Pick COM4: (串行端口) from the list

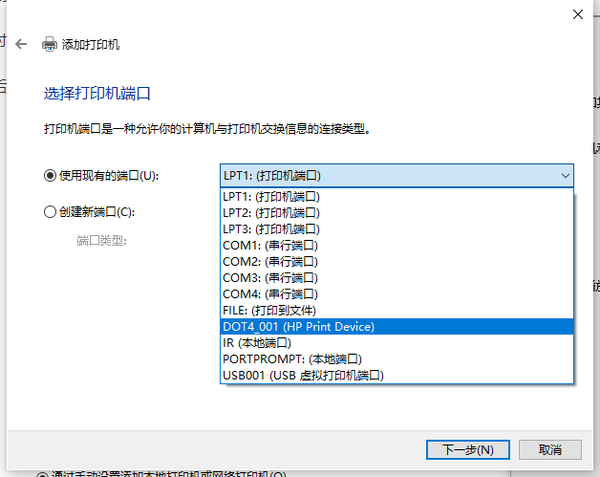397,294
